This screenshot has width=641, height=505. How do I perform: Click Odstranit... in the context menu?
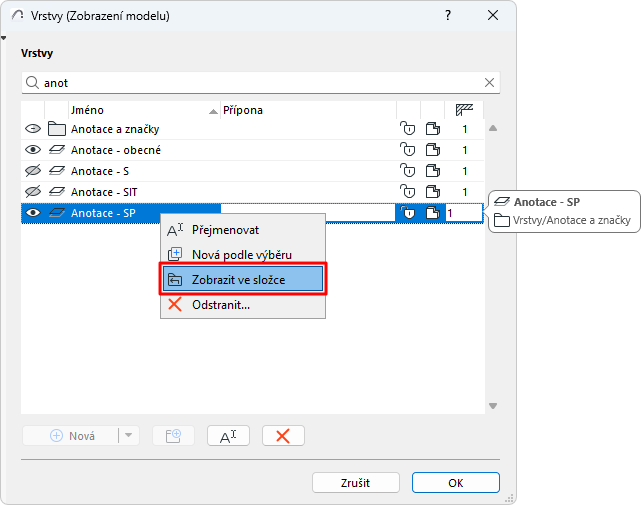220,304
